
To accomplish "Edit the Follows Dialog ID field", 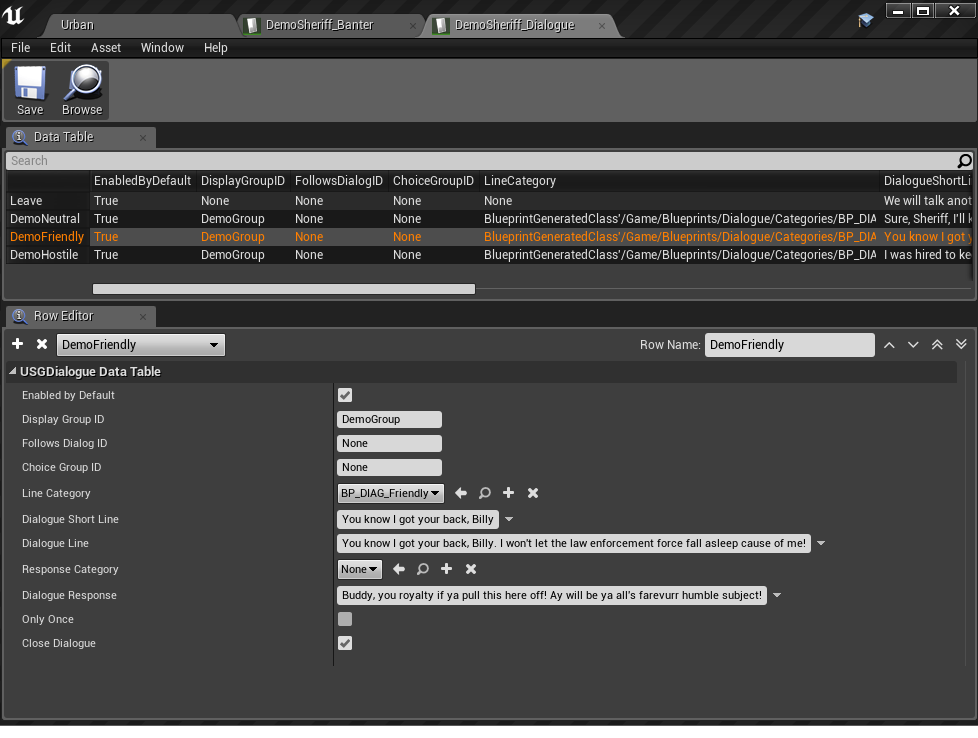I will pos(389,444).
